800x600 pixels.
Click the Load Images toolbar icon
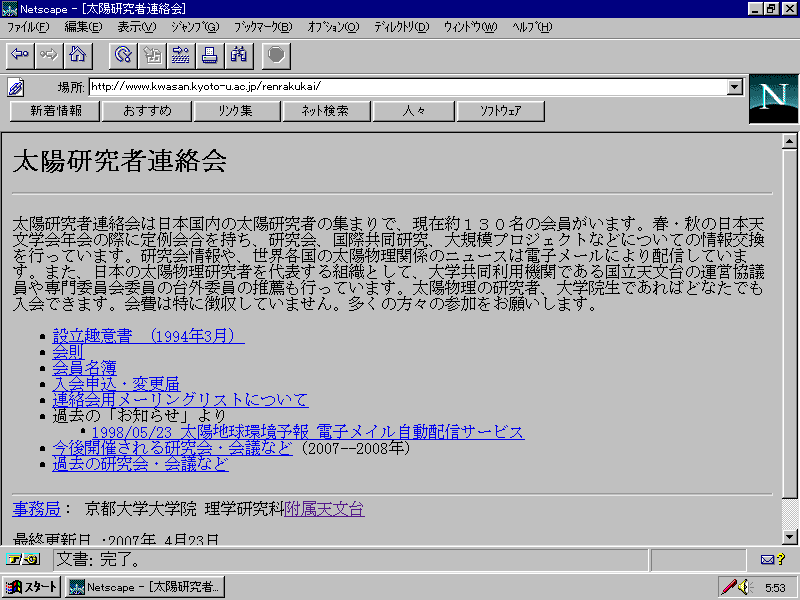point(152,55)
